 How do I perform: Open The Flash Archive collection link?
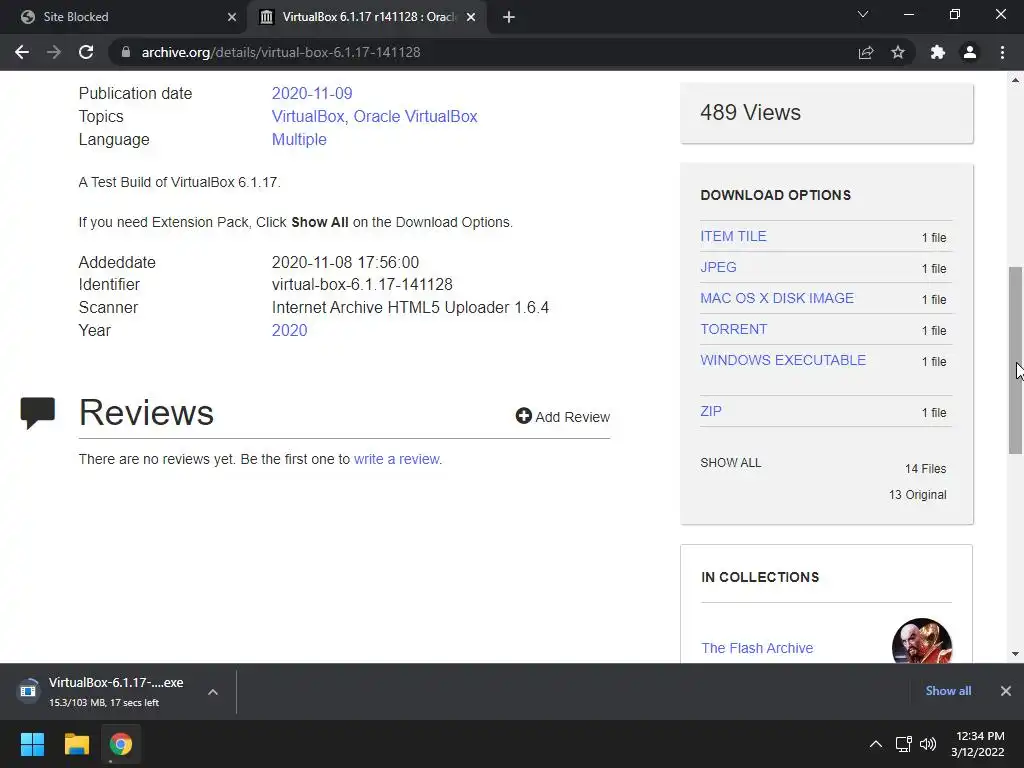[x=757, y=648]
